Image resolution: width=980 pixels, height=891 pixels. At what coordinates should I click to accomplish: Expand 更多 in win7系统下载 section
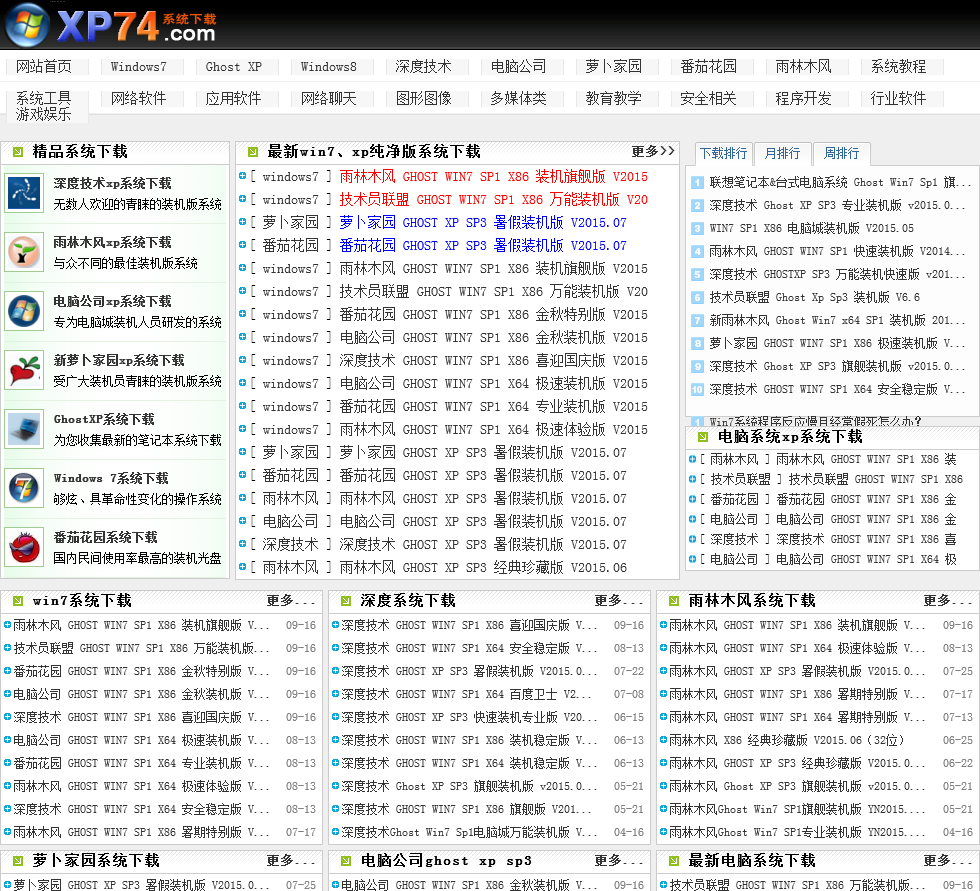click(x=291, y=601)
